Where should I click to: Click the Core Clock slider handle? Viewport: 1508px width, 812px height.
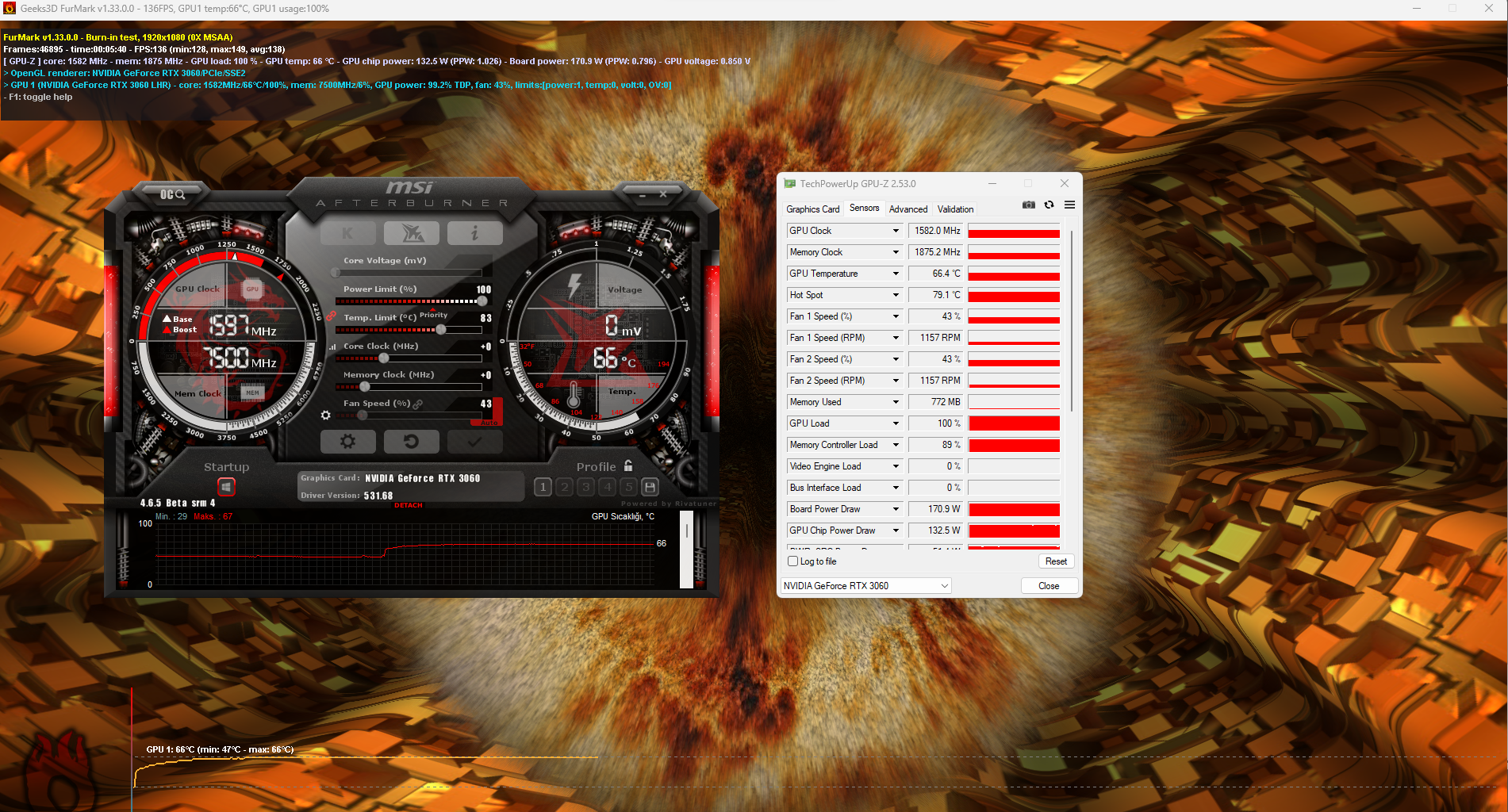click(x=384, y=358)
